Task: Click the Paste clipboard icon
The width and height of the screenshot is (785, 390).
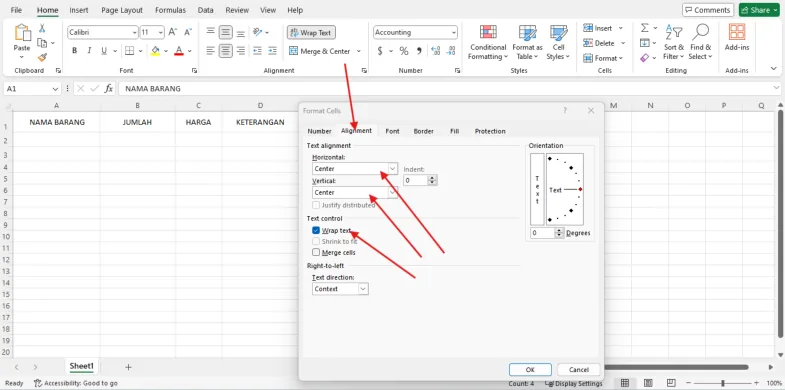Action: 22,33
